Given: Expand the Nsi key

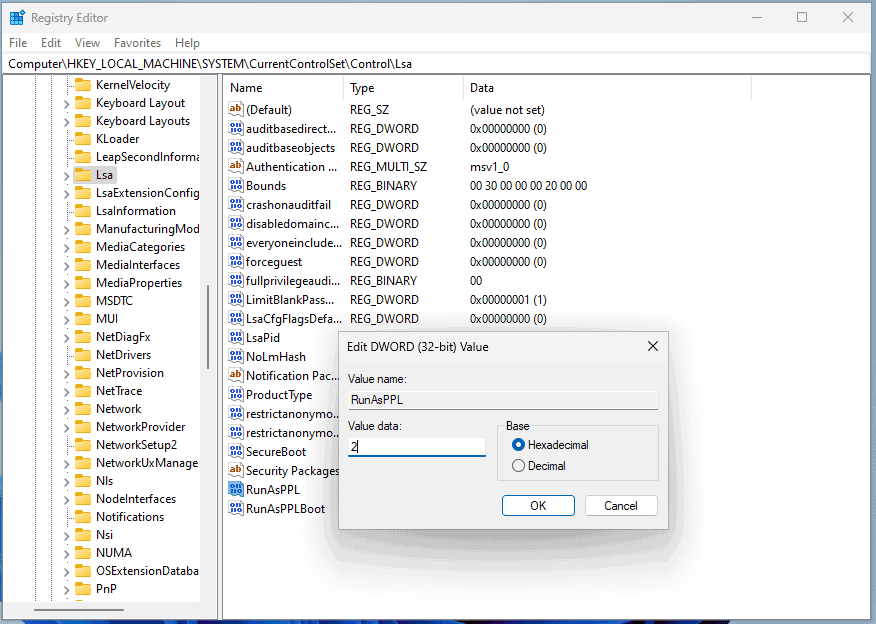Looking at the screenshot, I should point(66,536).
